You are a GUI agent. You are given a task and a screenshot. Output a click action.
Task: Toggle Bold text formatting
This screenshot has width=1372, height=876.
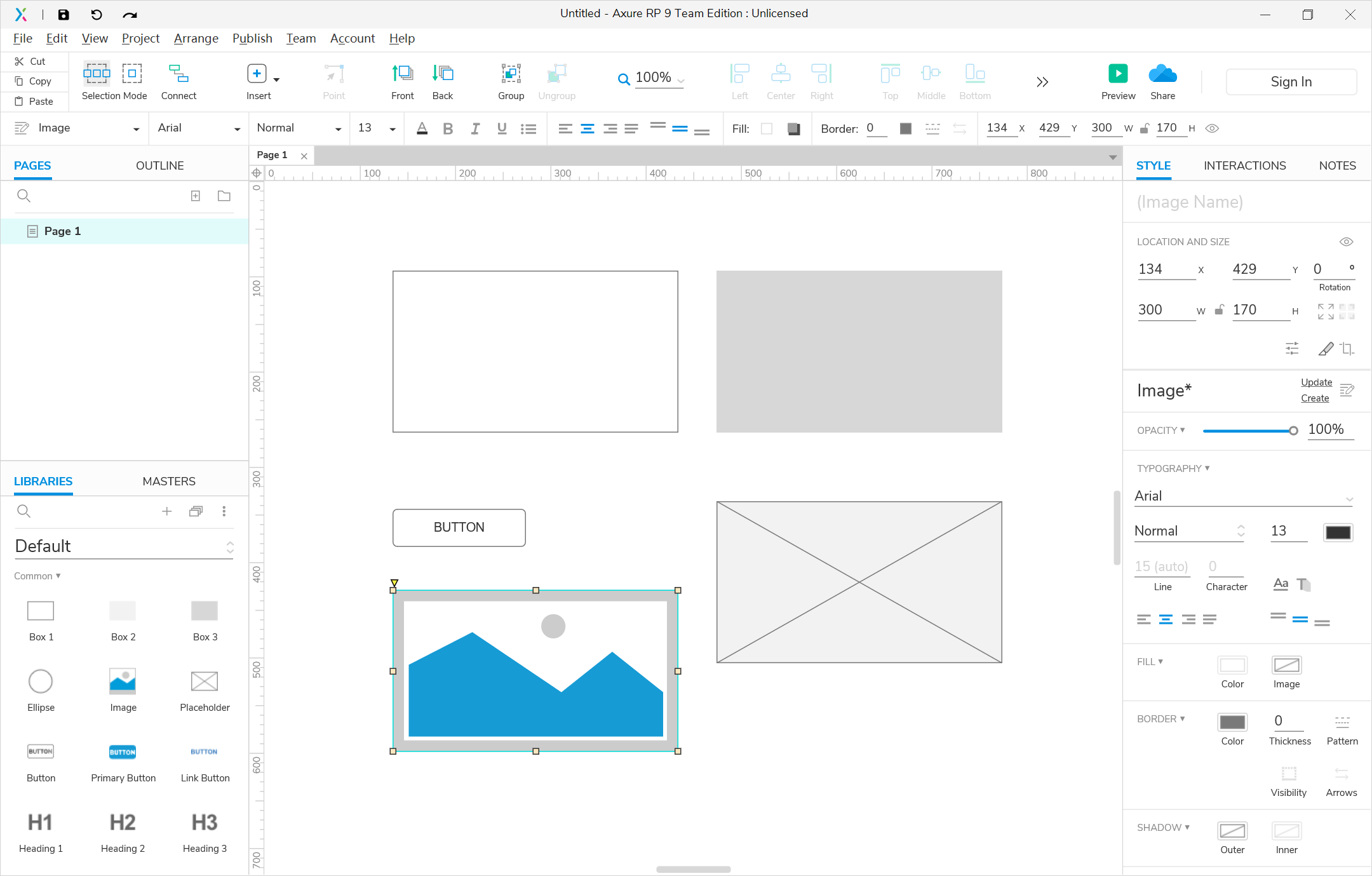tap(448, 129)
